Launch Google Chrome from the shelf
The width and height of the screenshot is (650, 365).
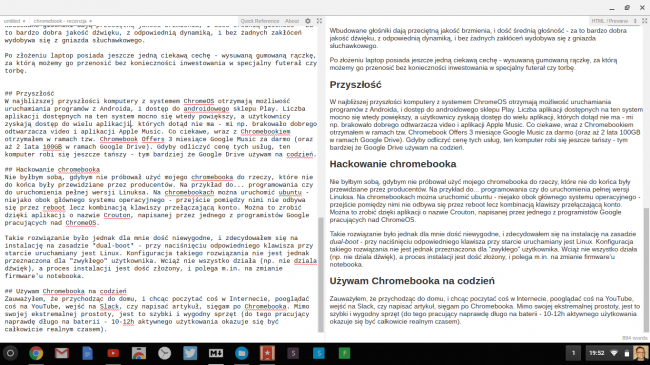point(36,353)
